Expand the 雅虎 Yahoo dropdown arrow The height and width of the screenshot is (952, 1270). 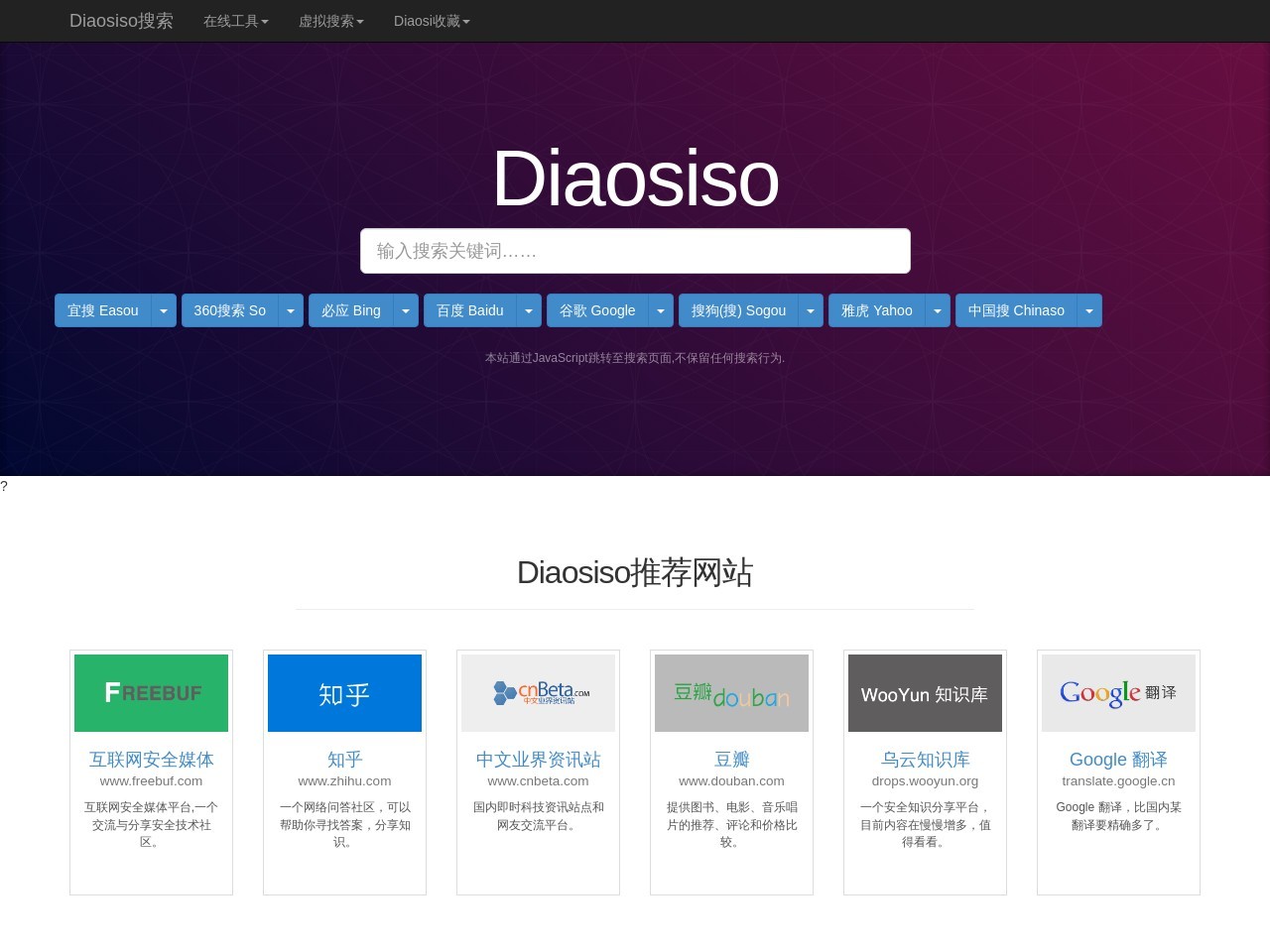[x=938, y=310]
